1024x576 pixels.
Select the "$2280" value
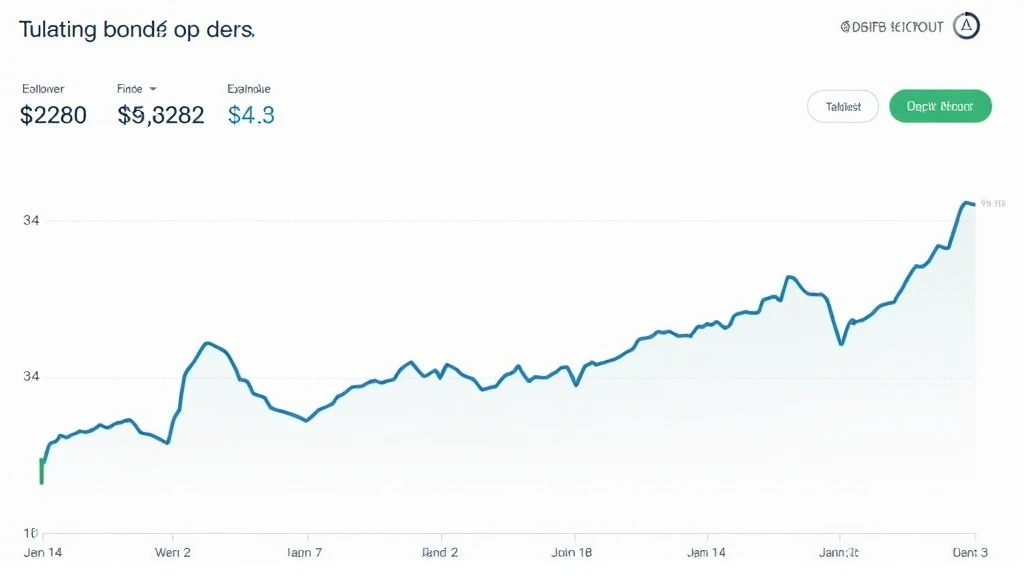[x=53, y=115]
